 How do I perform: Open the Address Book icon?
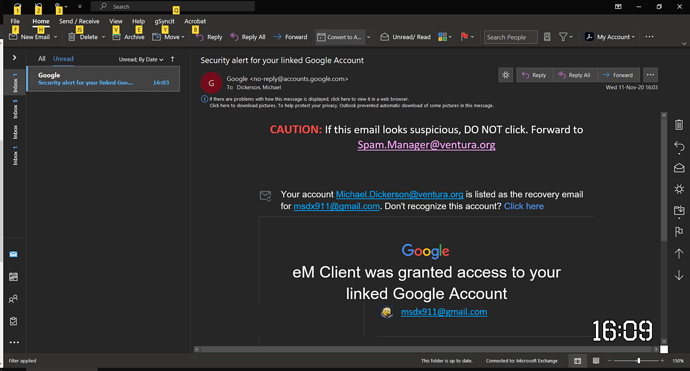547,37
